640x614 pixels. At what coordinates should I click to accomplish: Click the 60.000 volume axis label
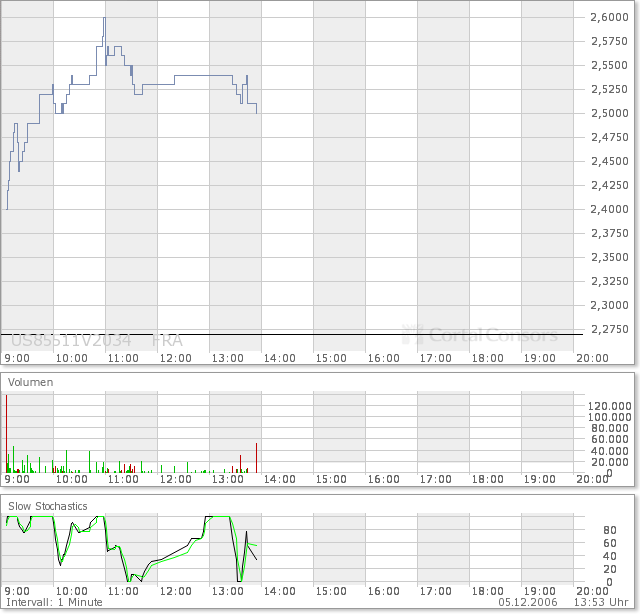pyautogui.click(x=612, y=439)
